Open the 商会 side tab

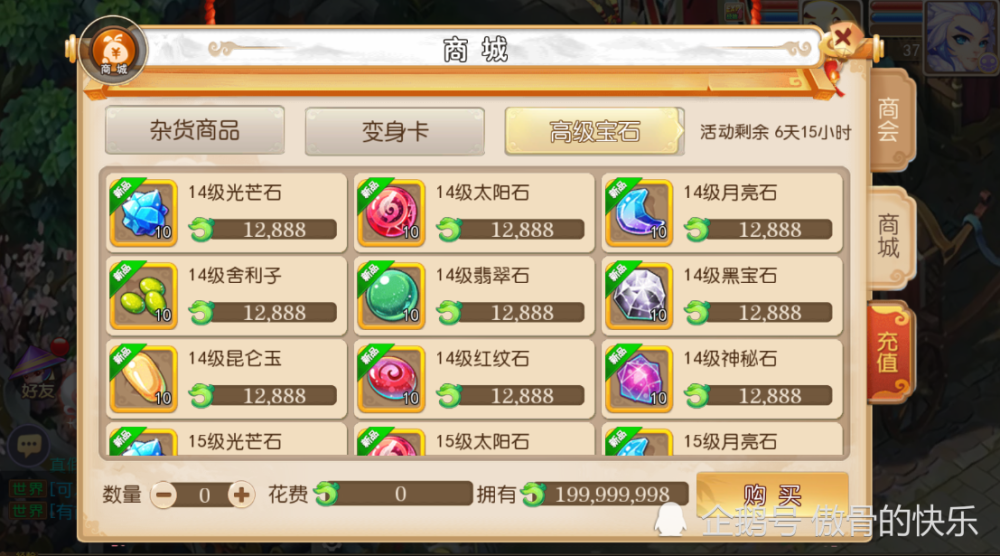pos(889,120)
